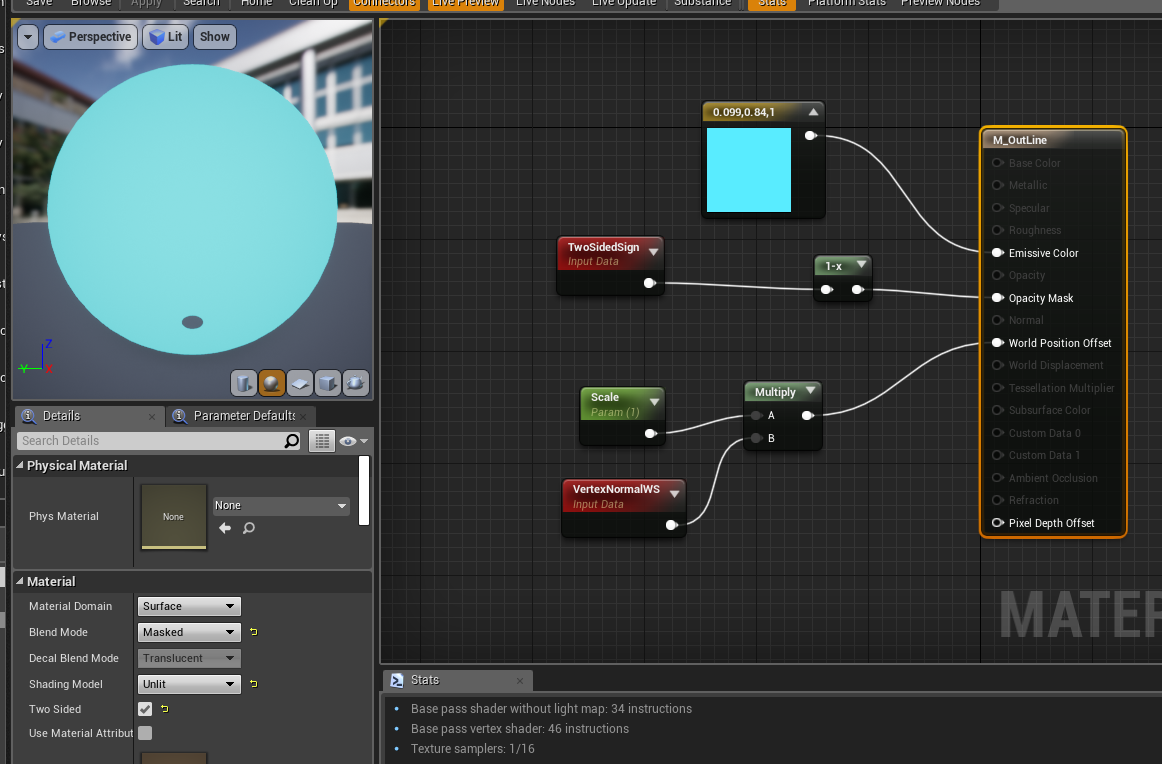This screenshot has height=764, width=1162.
Task: Open the Blend Mode dropdown showing Masked
Action: click(188, 632)
